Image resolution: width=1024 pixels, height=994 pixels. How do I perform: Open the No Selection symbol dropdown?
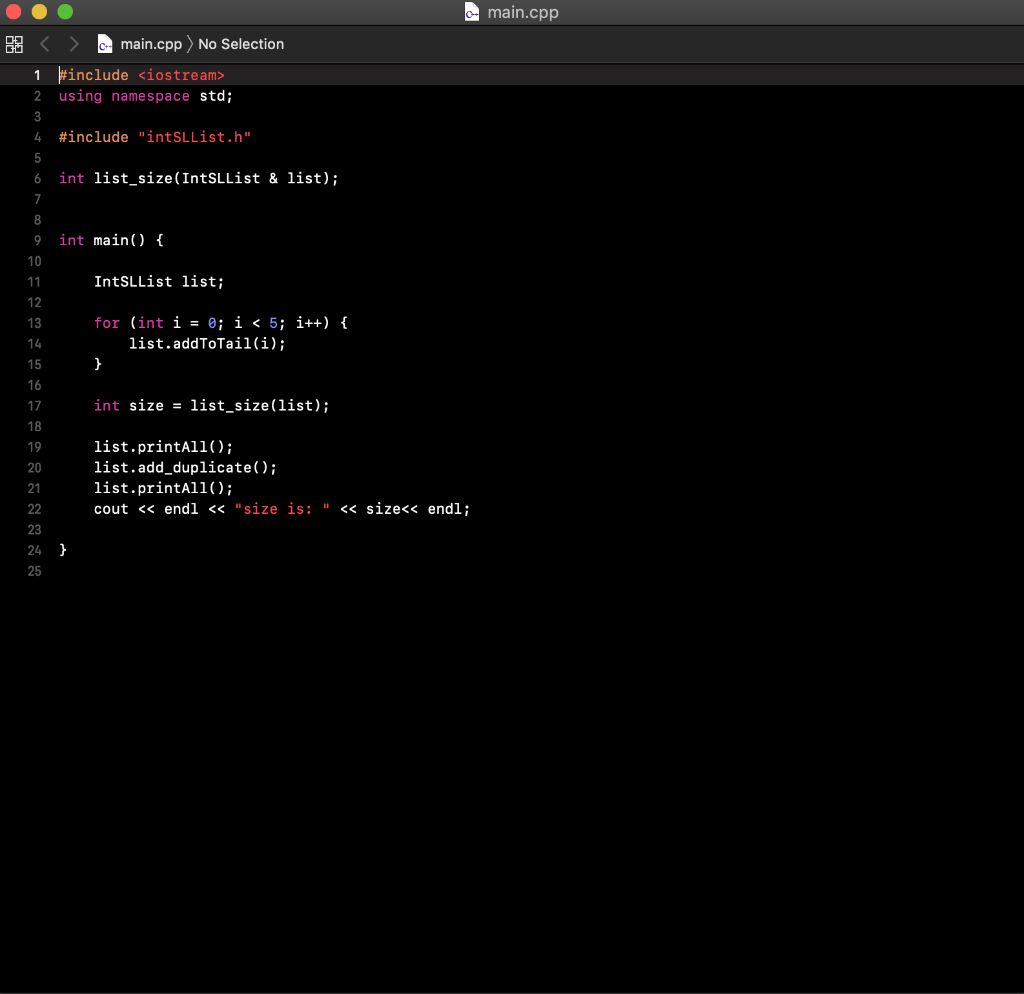241,44
